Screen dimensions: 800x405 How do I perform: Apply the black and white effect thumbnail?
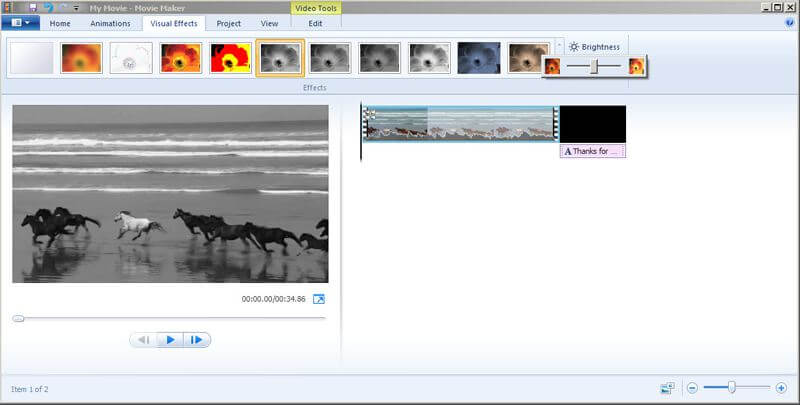pyautogui.click(x=280, y=59)
